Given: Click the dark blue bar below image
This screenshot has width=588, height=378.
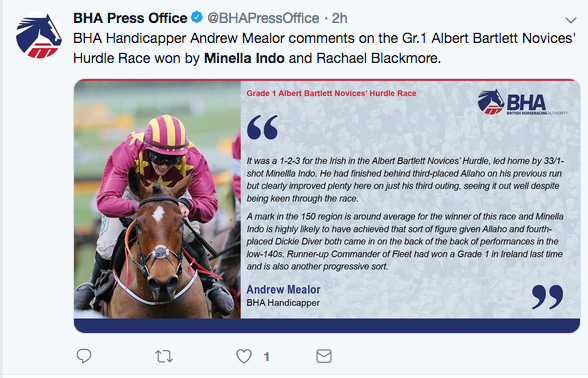Looking at the screenshot, I should 327,326.
